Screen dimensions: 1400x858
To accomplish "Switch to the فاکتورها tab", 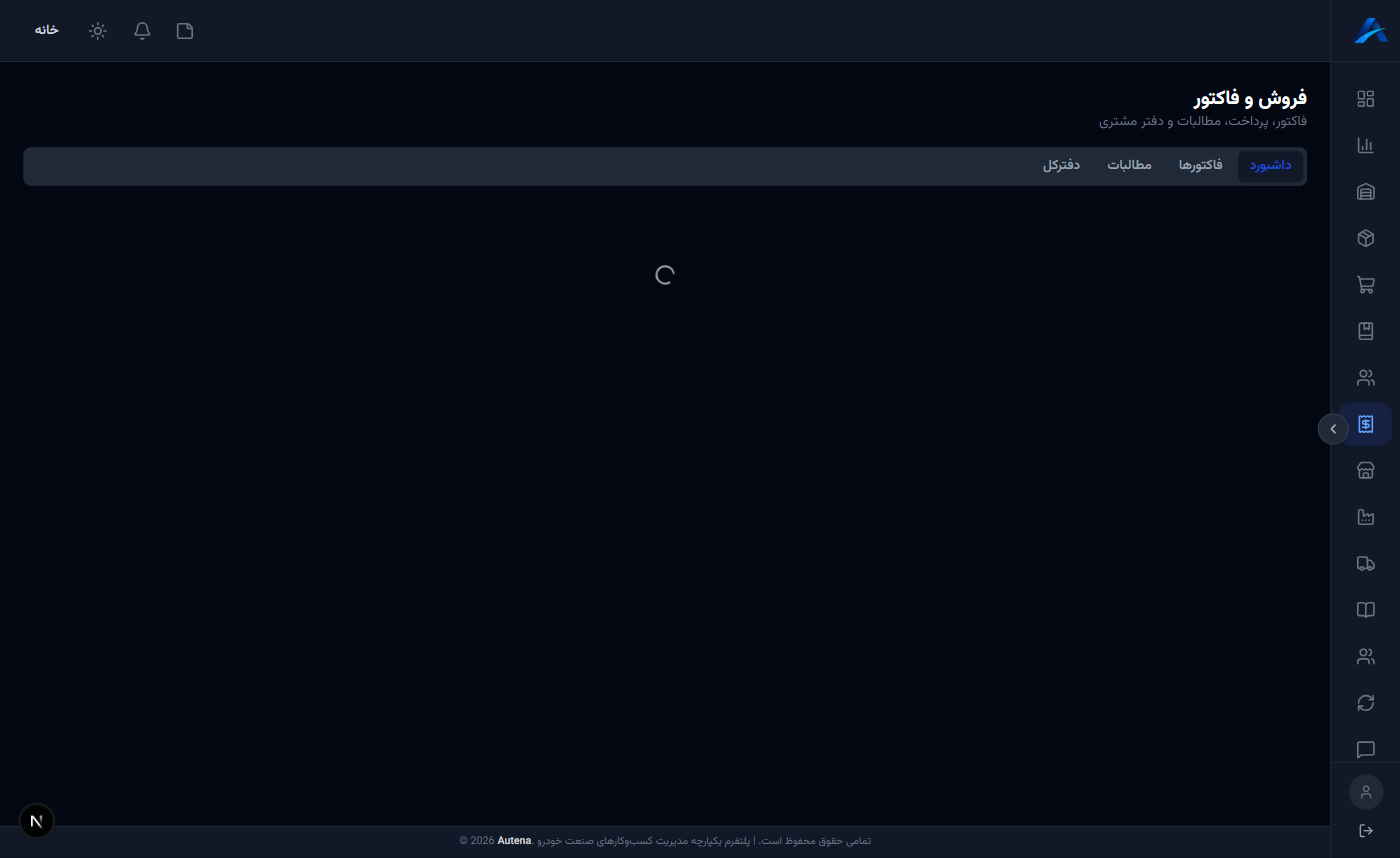I will tap(1201, 166).
